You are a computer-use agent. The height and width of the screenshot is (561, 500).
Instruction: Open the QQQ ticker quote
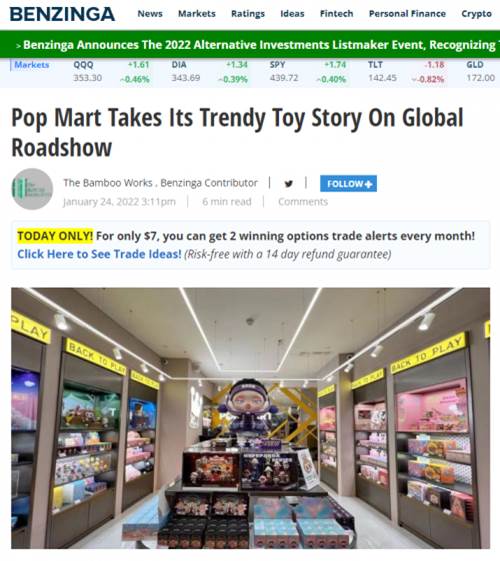tap(111, 72)
